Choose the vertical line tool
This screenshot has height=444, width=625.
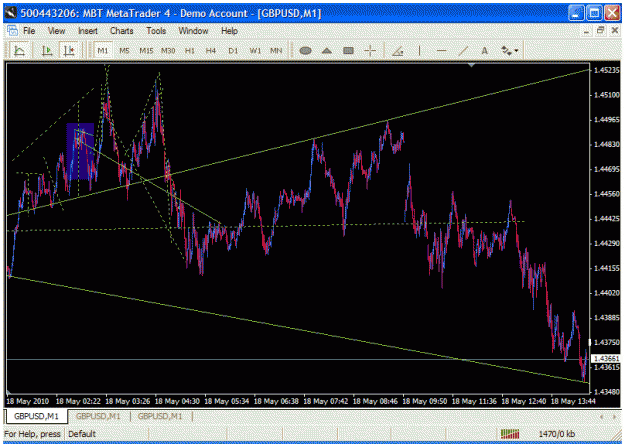pyautogui.click(x=419, y=51)
